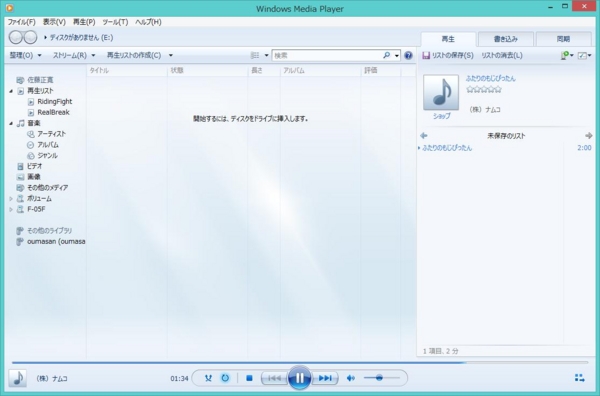600x396 pixels.
Task: Click the 未保存のリスト title
Action: [506, 136]
